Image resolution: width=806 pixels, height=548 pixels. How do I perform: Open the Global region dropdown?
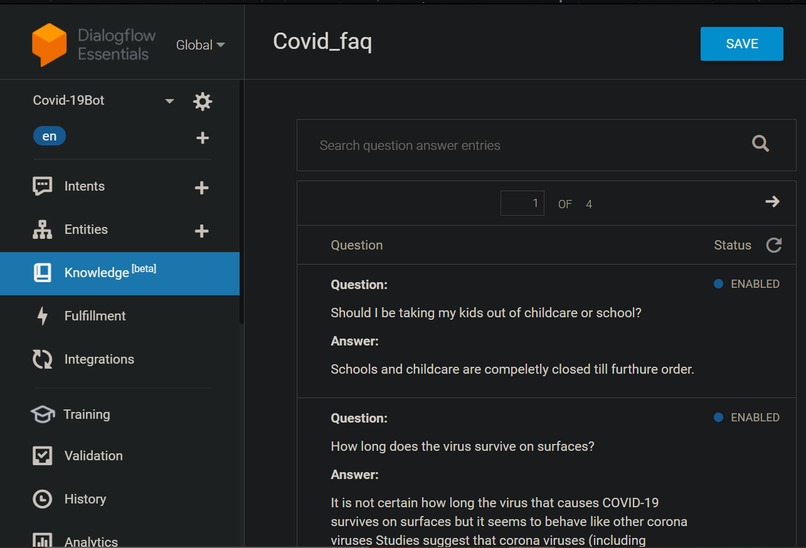(x=200, y=45)
